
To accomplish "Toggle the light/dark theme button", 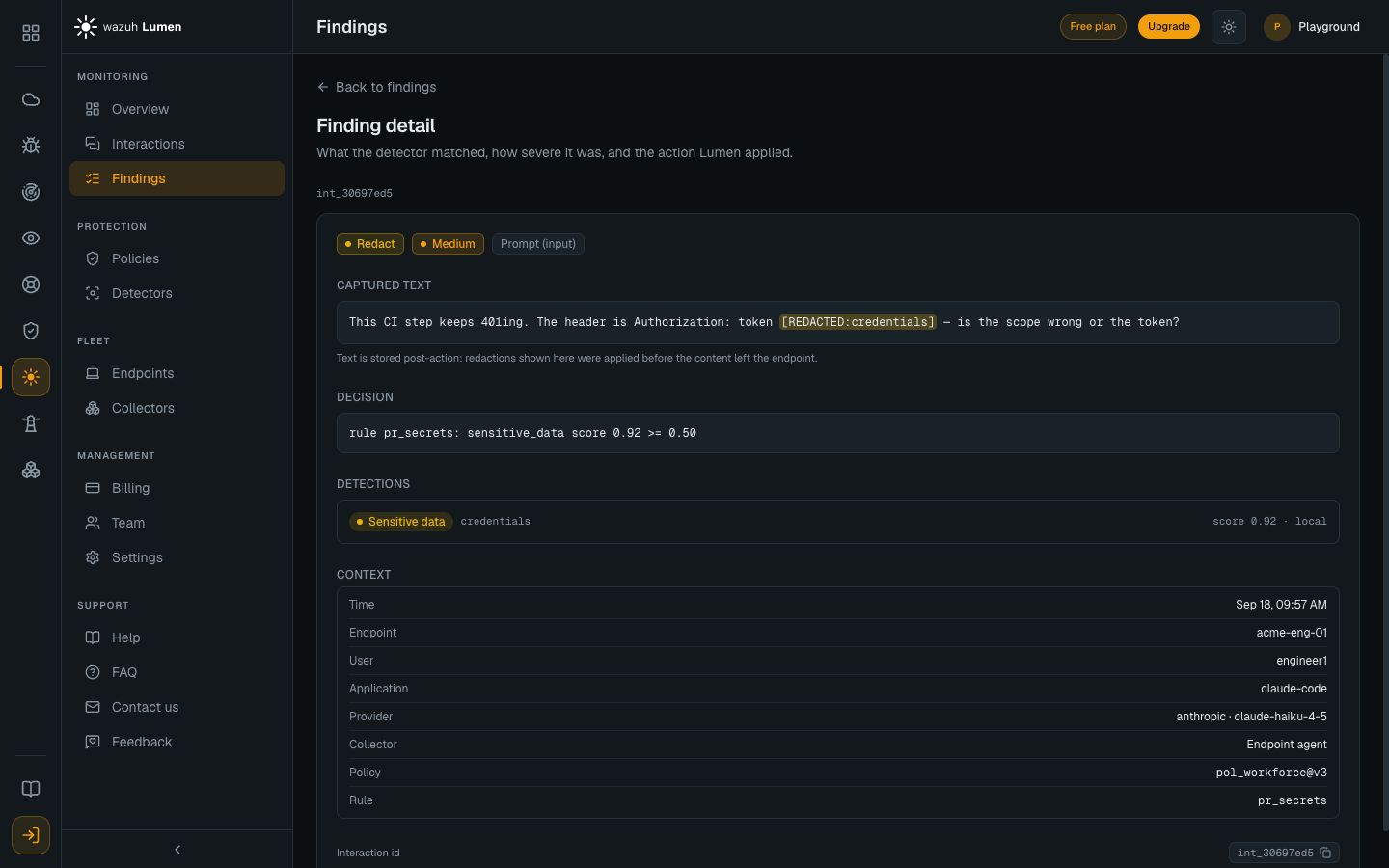I will [x=1228, y=27].
